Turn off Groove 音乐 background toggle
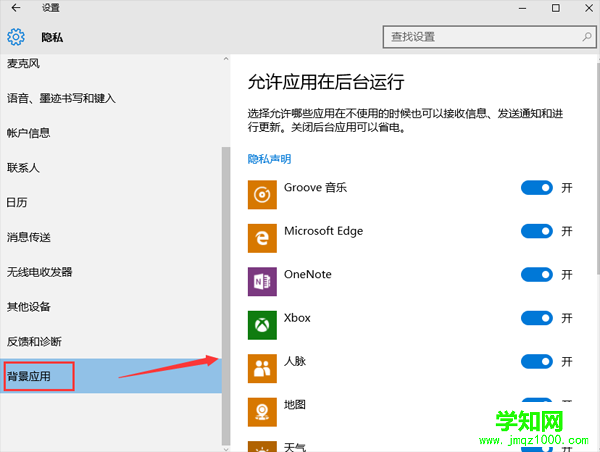This screenshot has width=600, height=452. [x=536, y=188]
